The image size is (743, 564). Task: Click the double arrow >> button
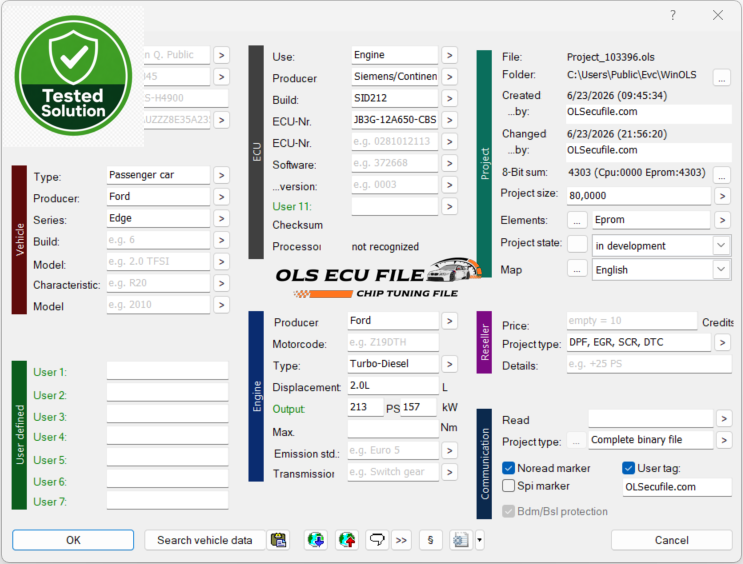(401, 540)
